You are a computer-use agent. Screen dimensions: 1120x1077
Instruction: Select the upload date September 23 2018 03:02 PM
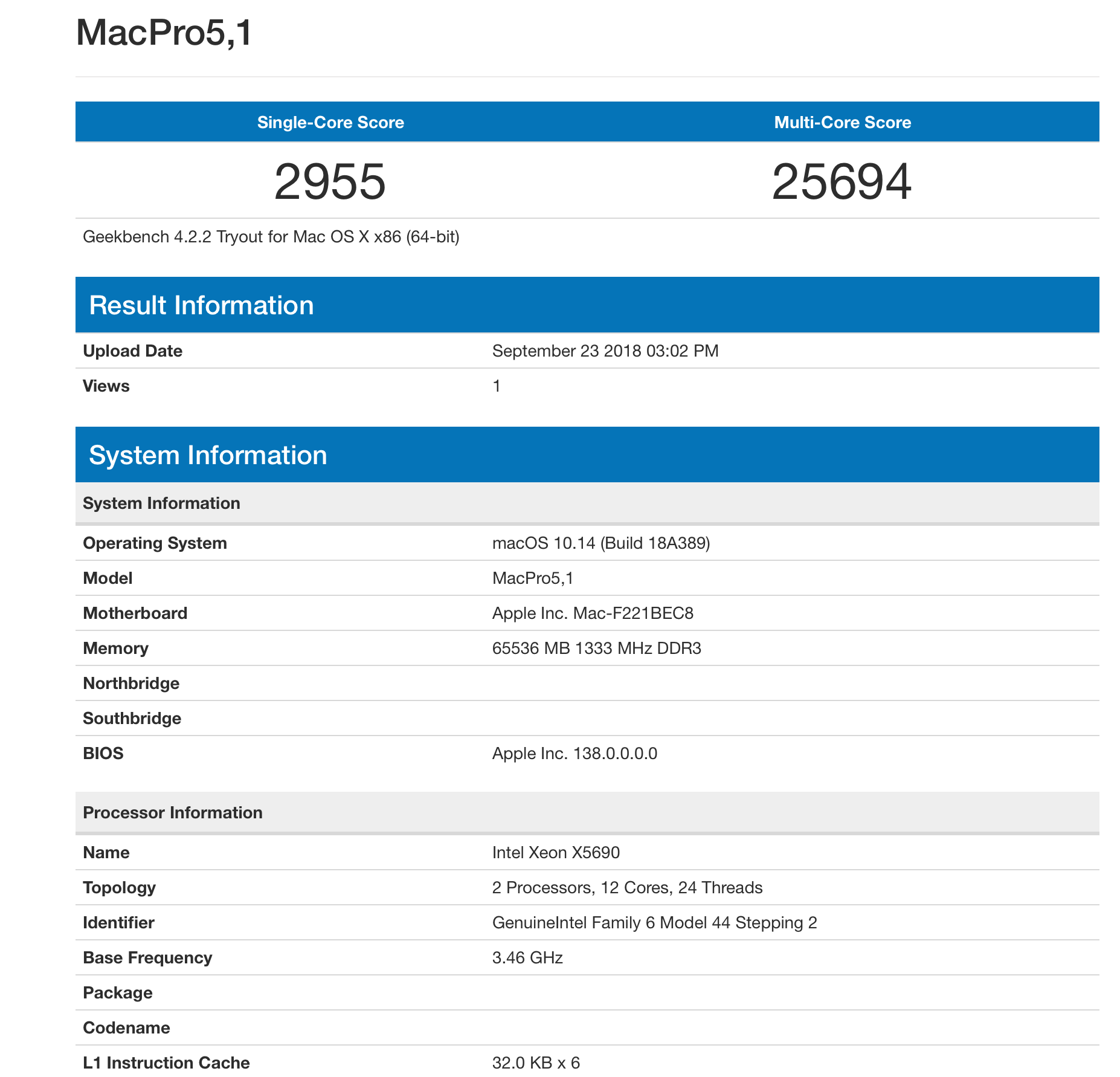[605, 351]
